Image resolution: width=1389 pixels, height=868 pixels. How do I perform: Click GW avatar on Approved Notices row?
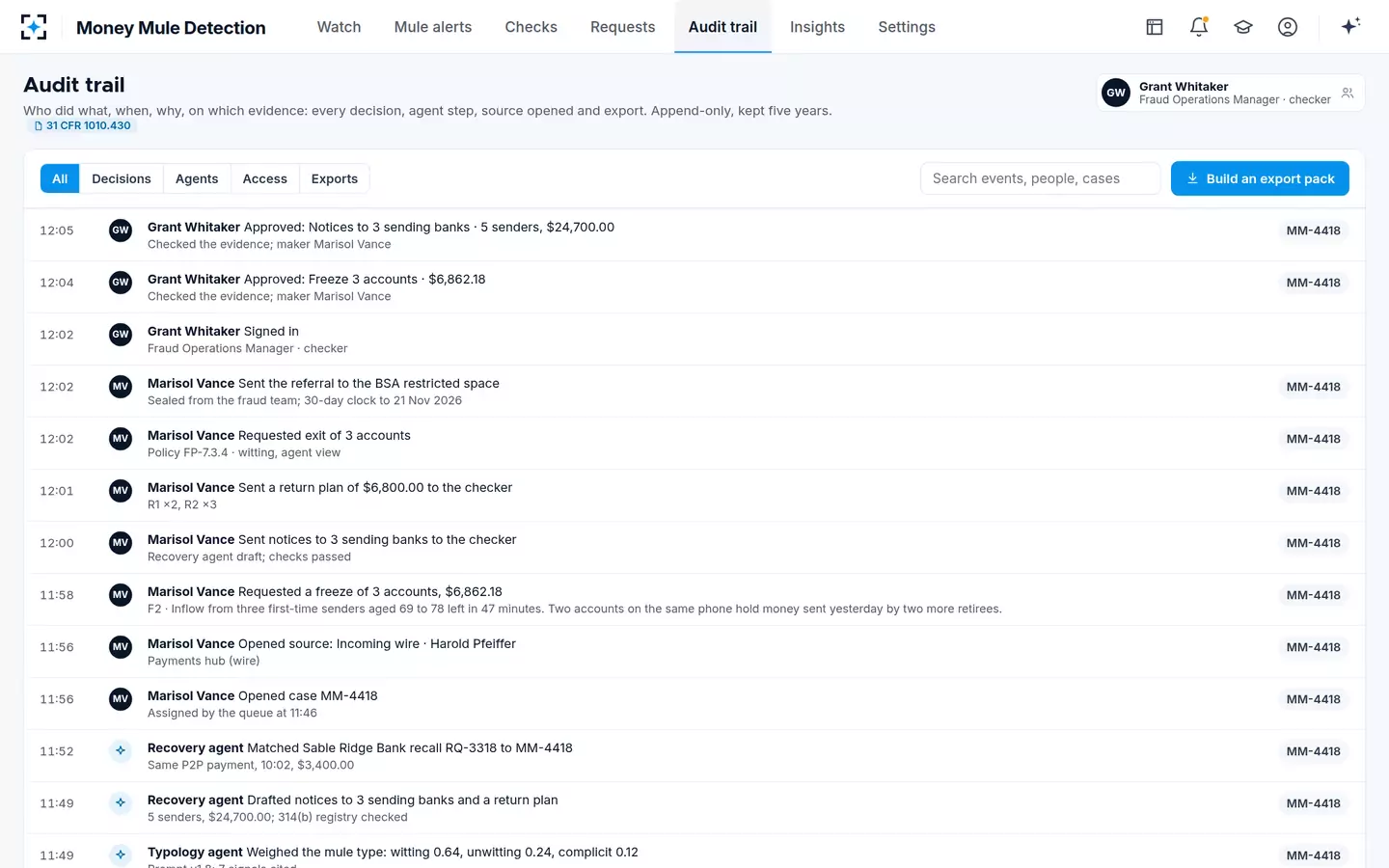tap(121, 231)
